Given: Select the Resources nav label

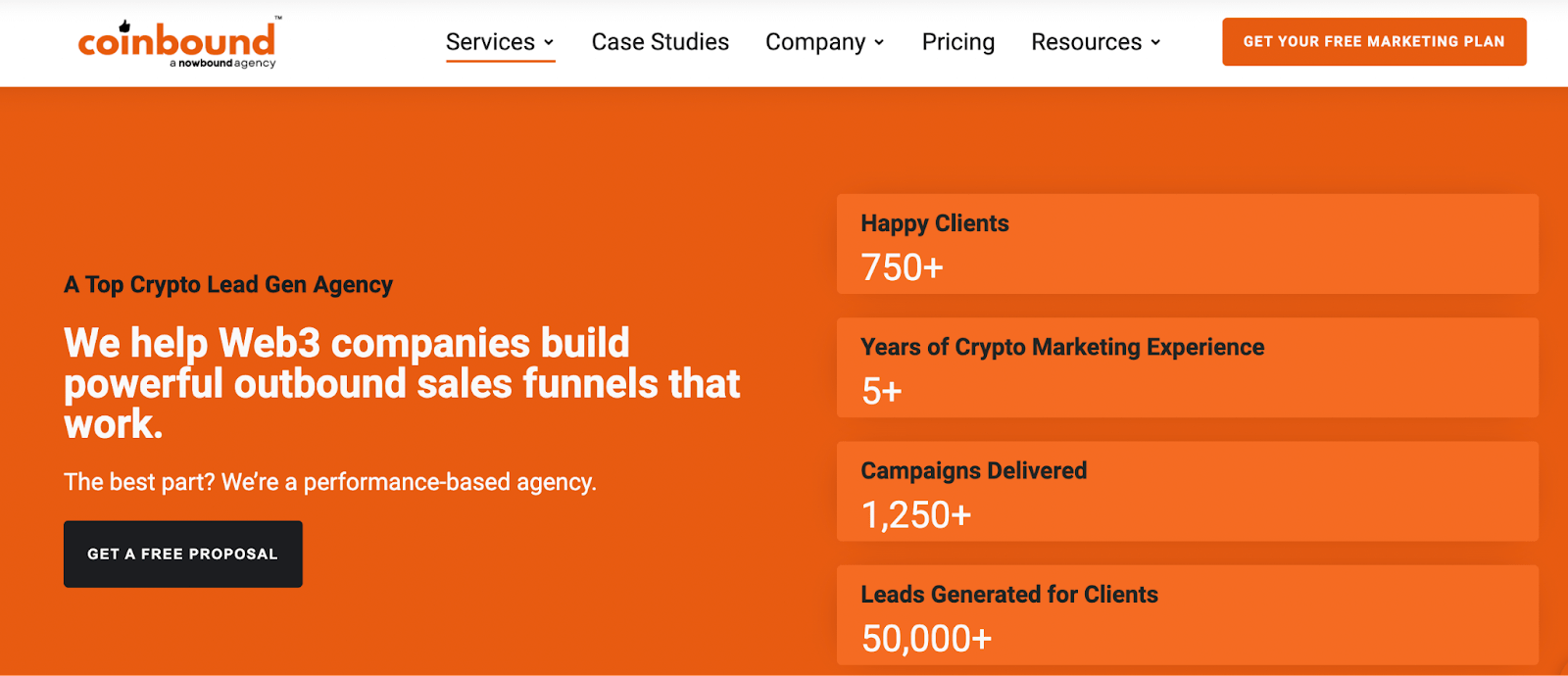Looking at the screenshot, I should [x=1086, y=42].
